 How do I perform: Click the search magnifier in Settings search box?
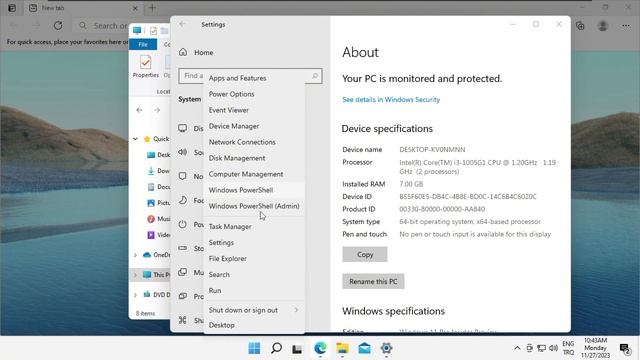click(x=315, y=76)
